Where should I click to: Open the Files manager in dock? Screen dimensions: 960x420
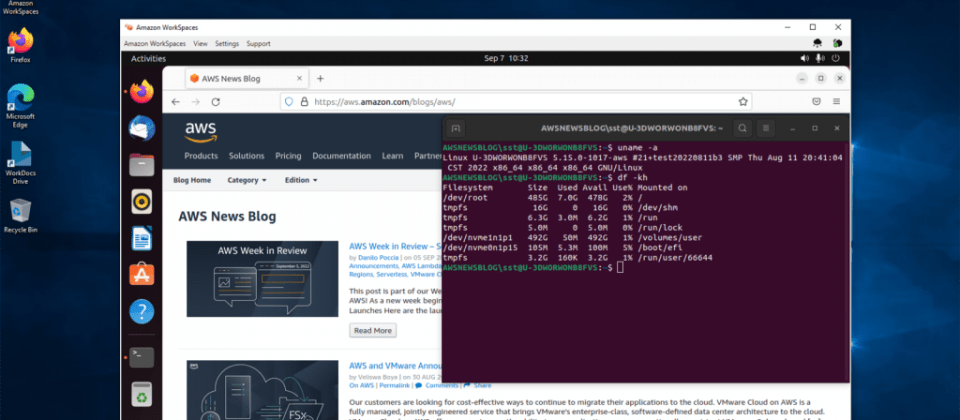[141, 165]
